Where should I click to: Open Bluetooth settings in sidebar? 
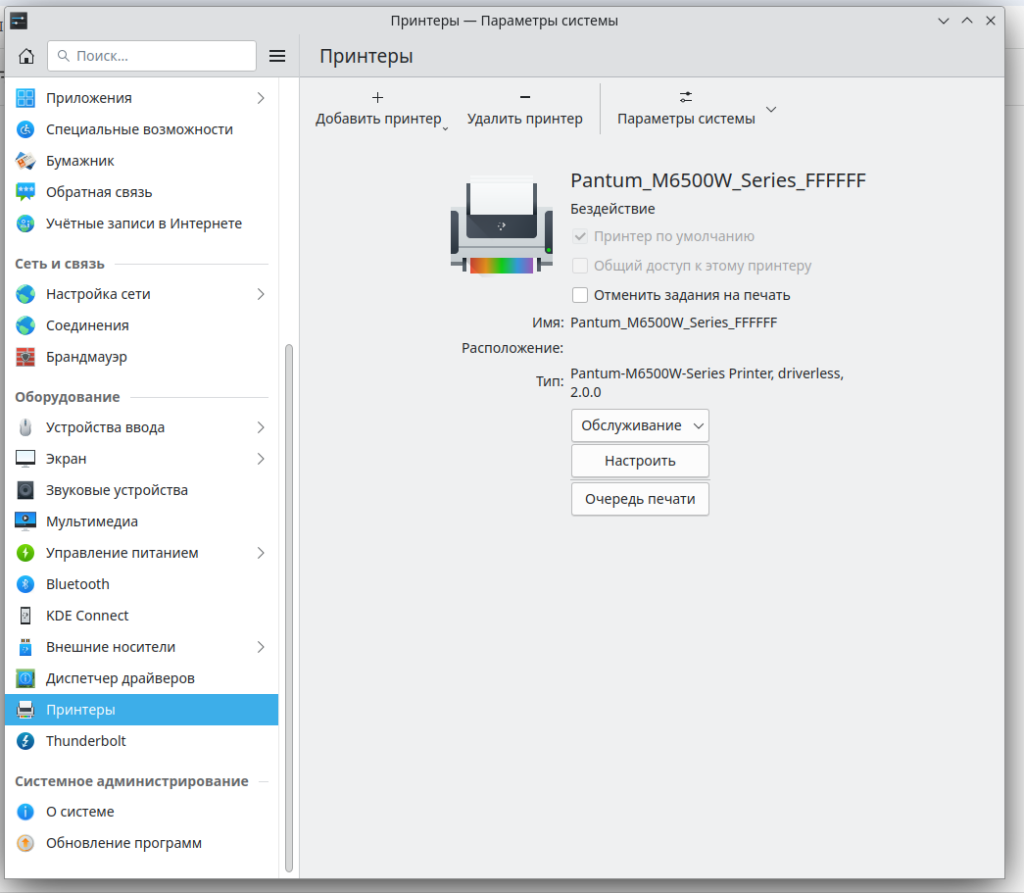[77, 584]
